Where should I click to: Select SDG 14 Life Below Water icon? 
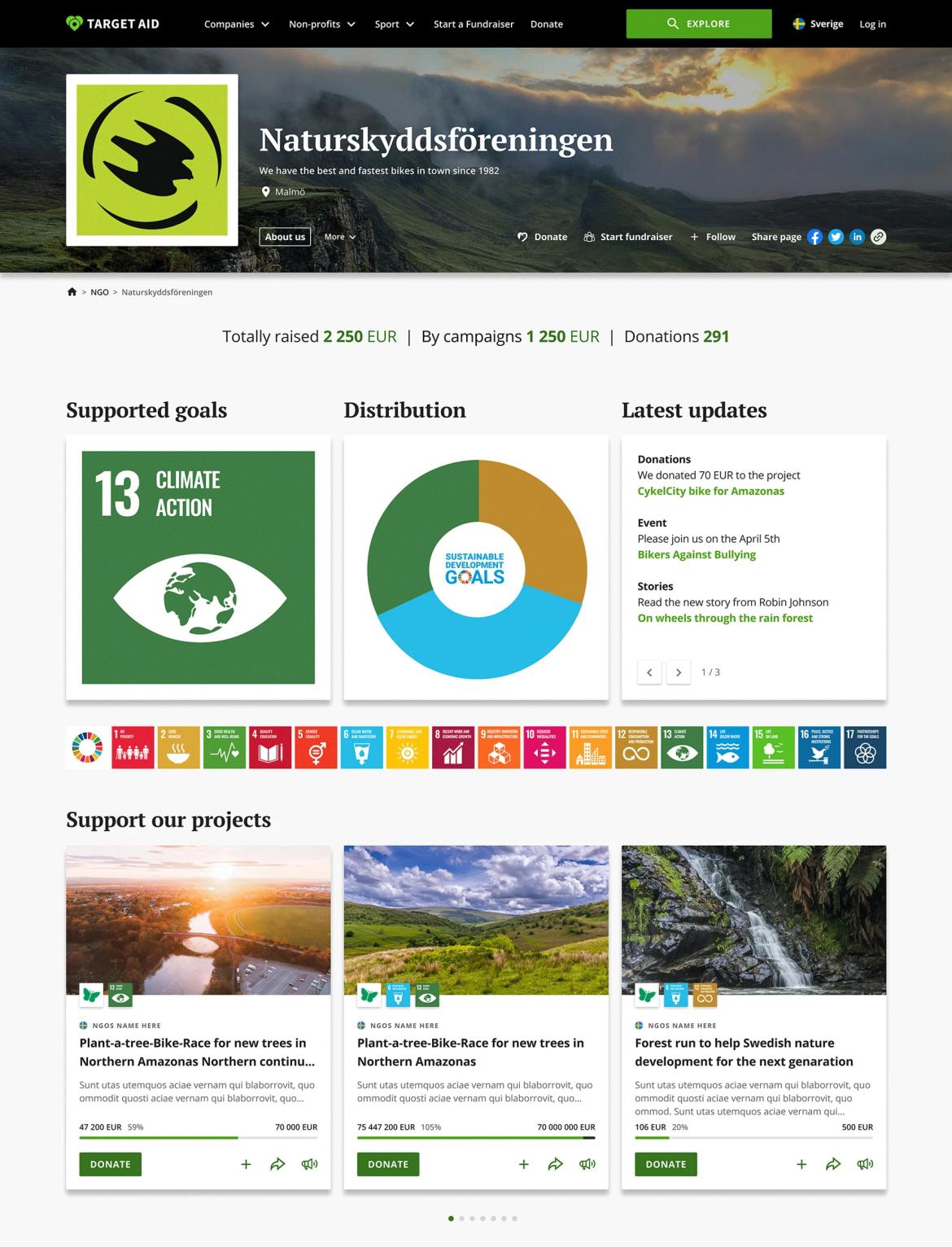[727, 747]
